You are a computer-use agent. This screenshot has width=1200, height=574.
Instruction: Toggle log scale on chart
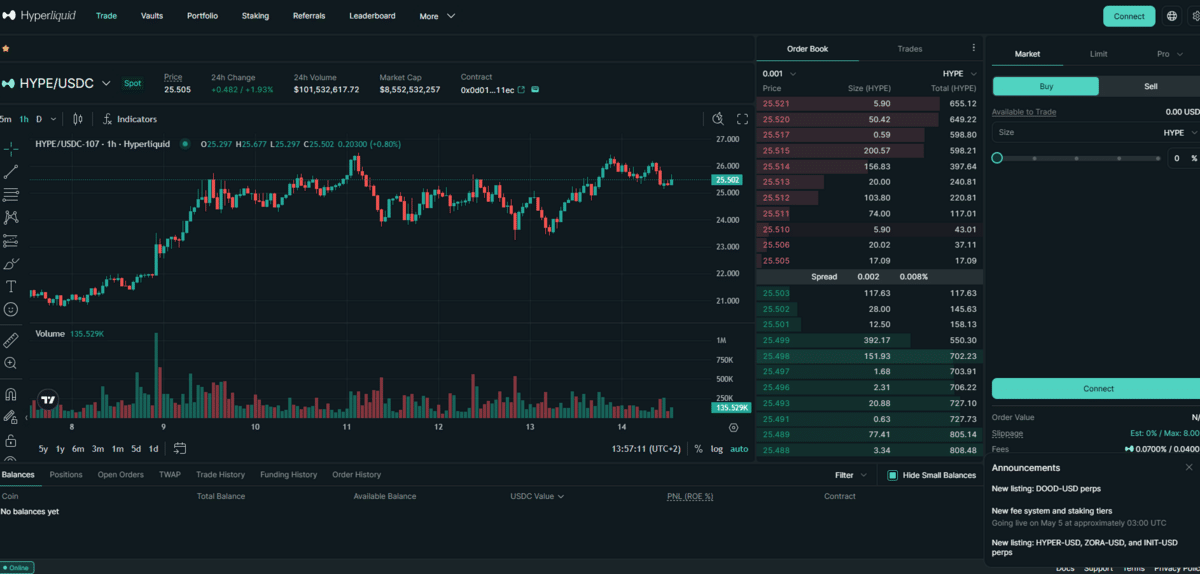click(x=717, y=449)
